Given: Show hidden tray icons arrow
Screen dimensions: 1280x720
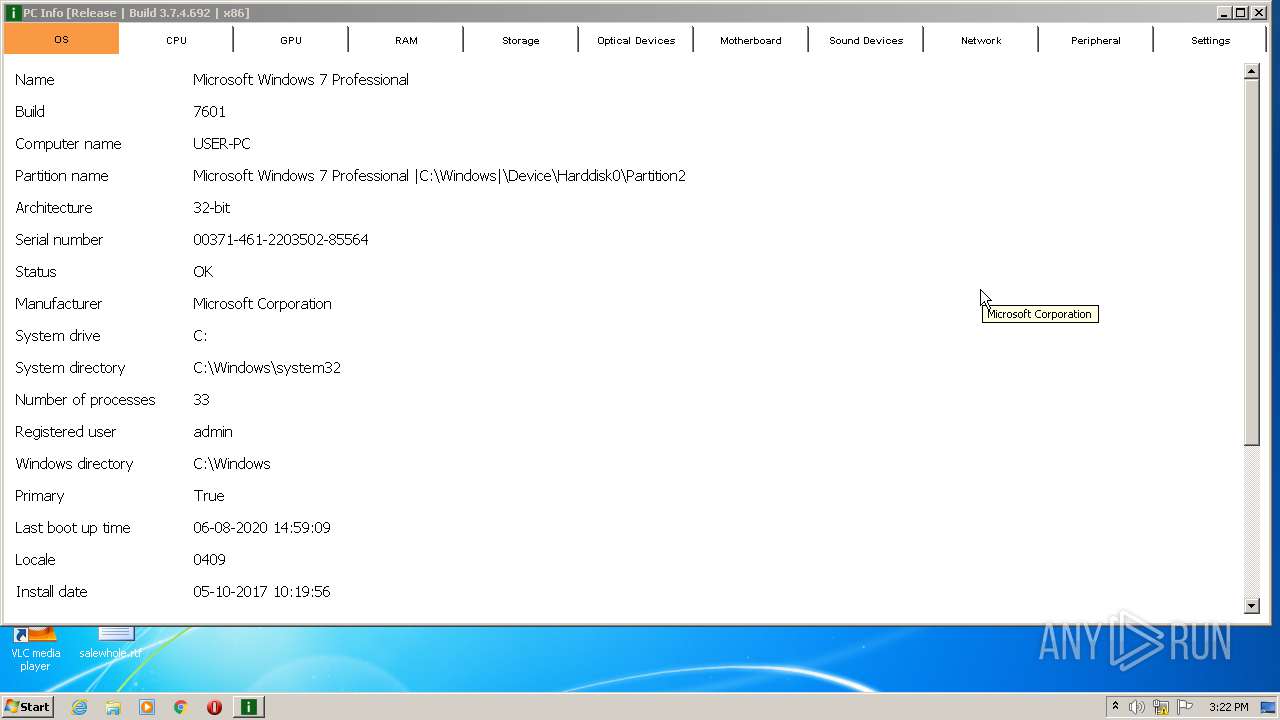Looking at the screenshot, I should (x=1115, y=707).
